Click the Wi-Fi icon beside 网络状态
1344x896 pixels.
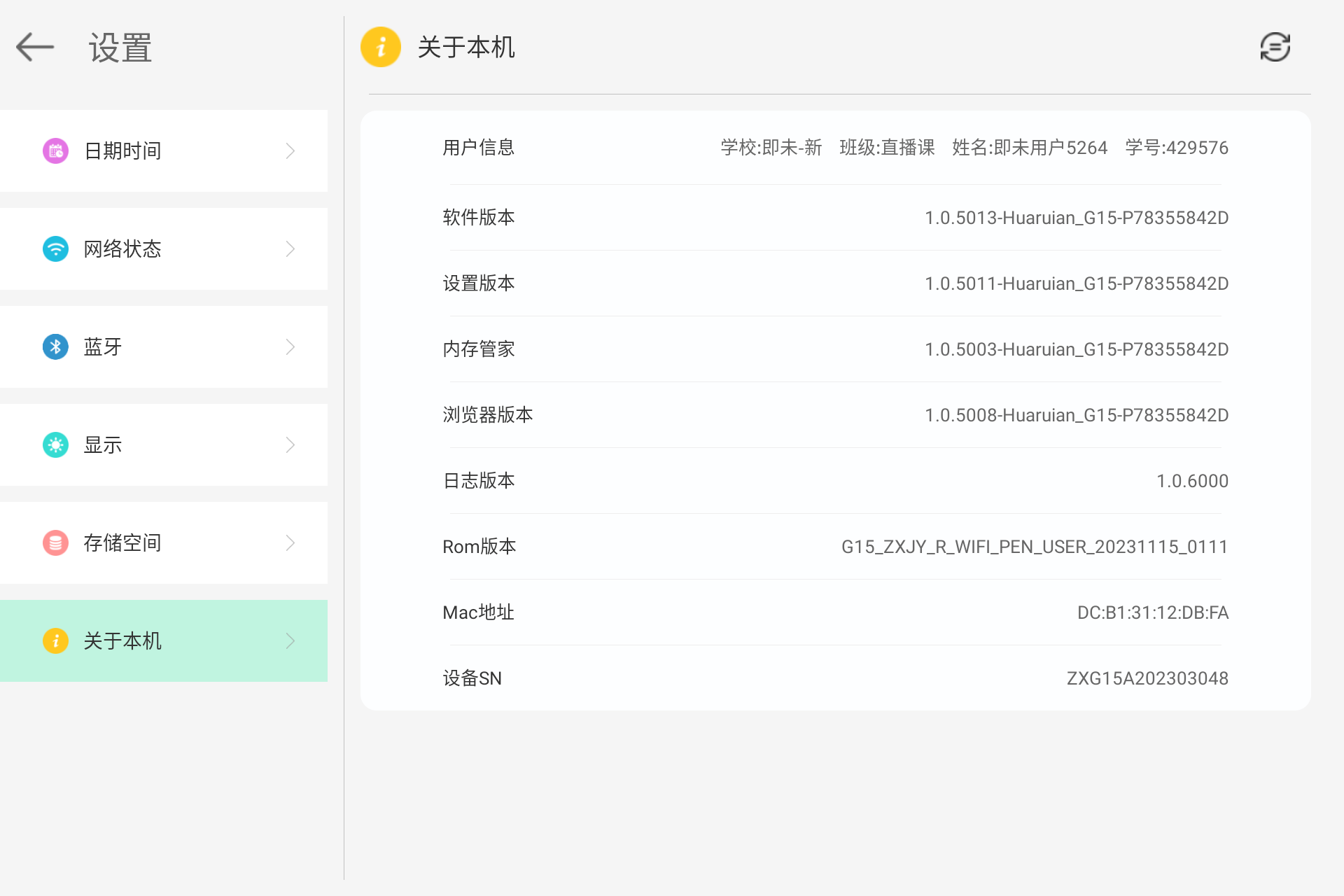point(55,248)
